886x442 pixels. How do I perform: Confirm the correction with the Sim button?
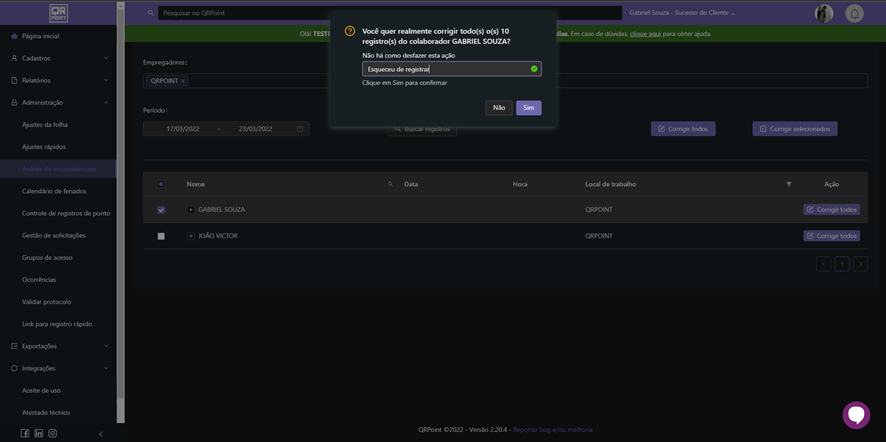528,108
